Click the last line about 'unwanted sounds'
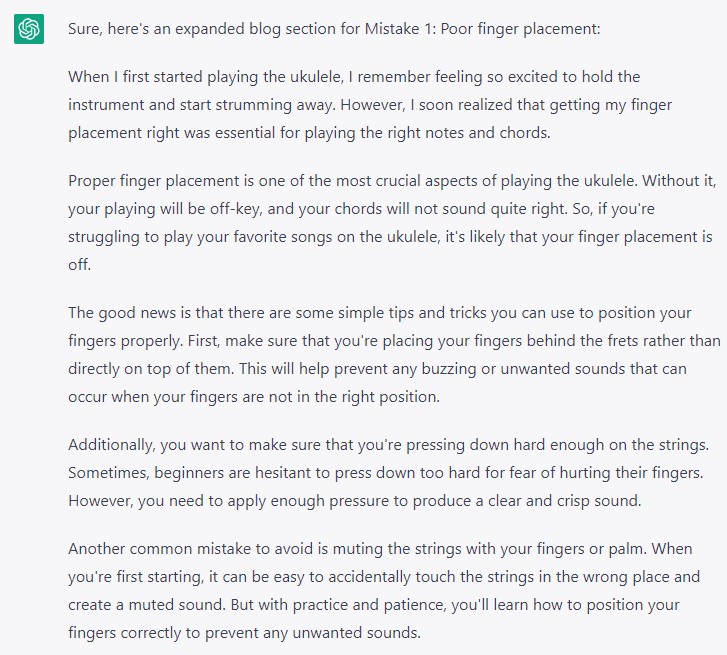The image size is (727, 655). [x=244, y=633]
